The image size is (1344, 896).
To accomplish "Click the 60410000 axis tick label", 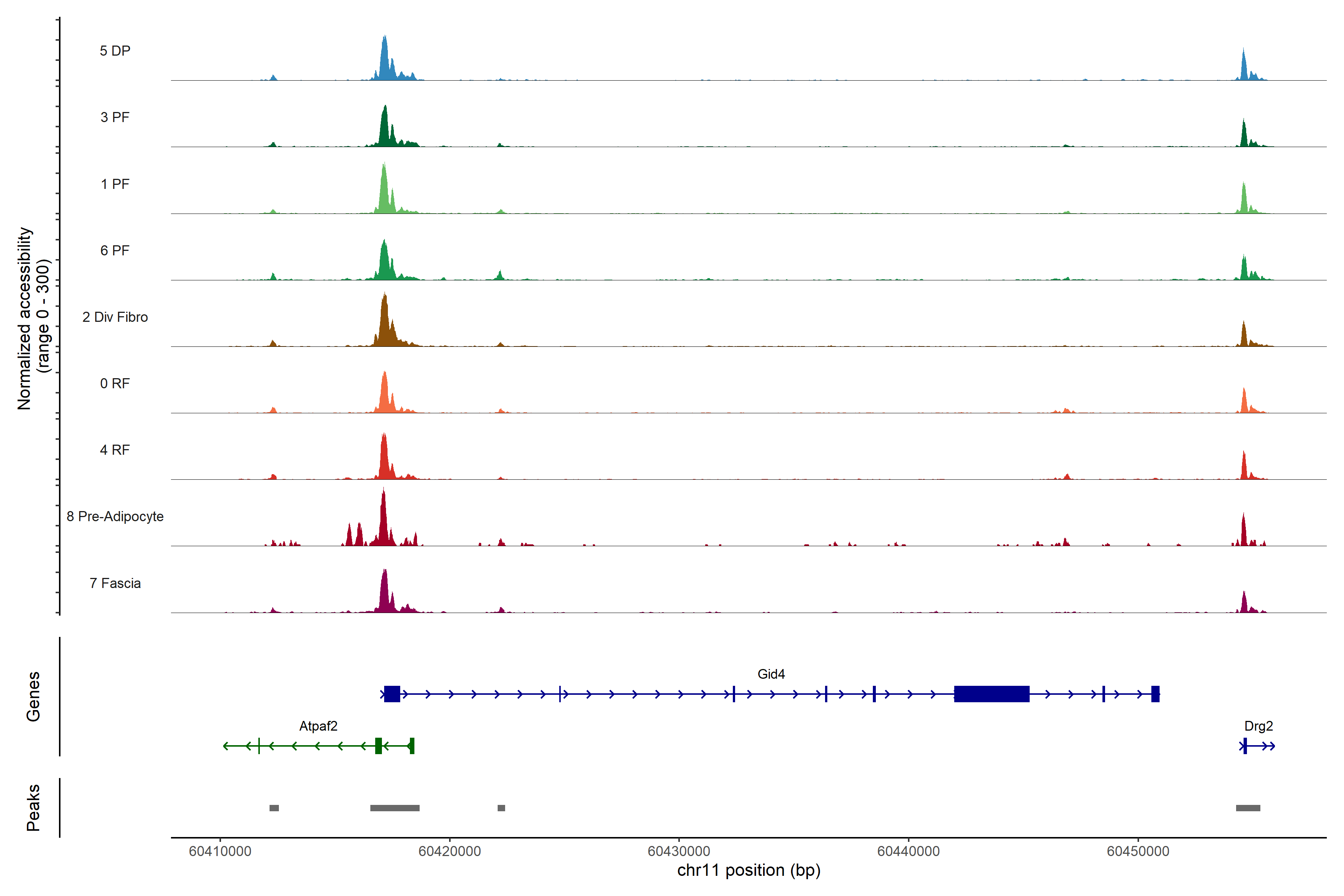I will click(x=220, y=852).
